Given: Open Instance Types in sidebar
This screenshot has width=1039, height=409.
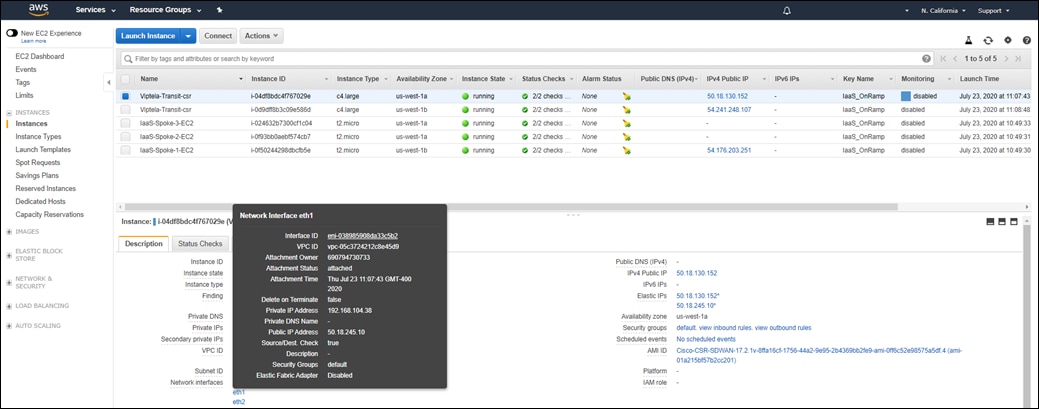Looking at the screenshot, I should click(x=38, y=137).
